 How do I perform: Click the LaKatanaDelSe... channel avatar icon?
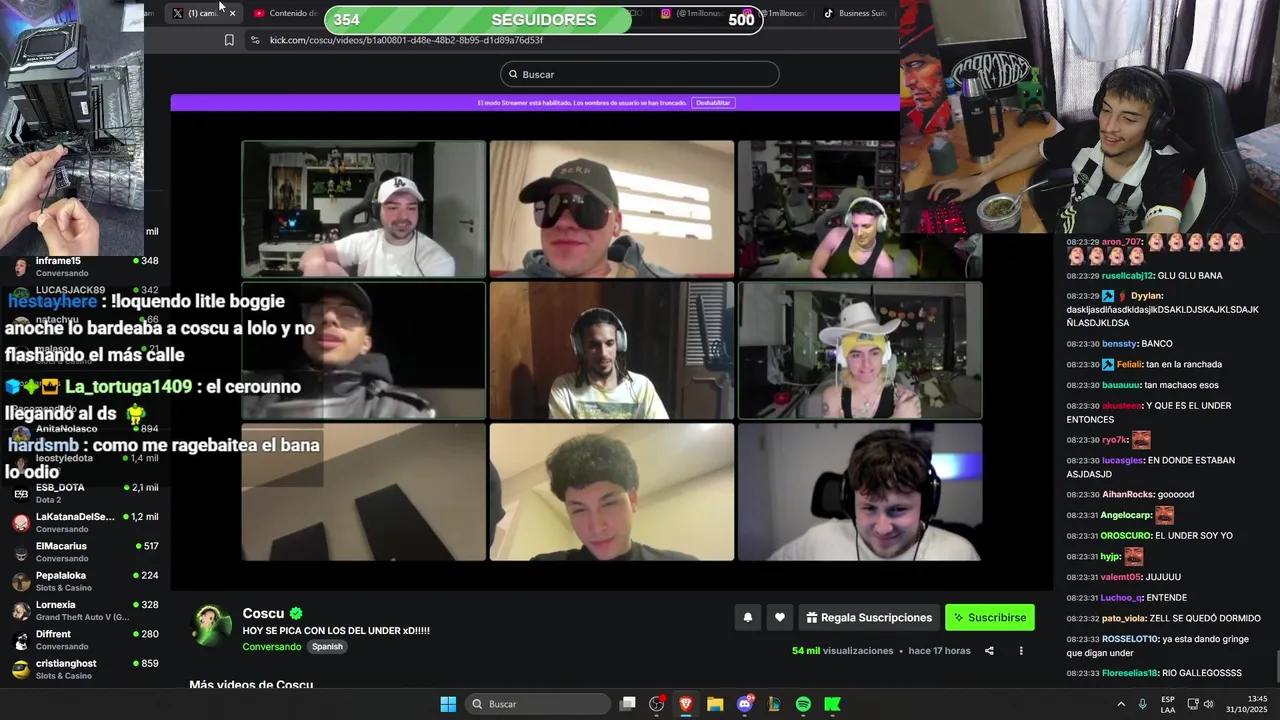pyautogui.click(x=21, y=522)
